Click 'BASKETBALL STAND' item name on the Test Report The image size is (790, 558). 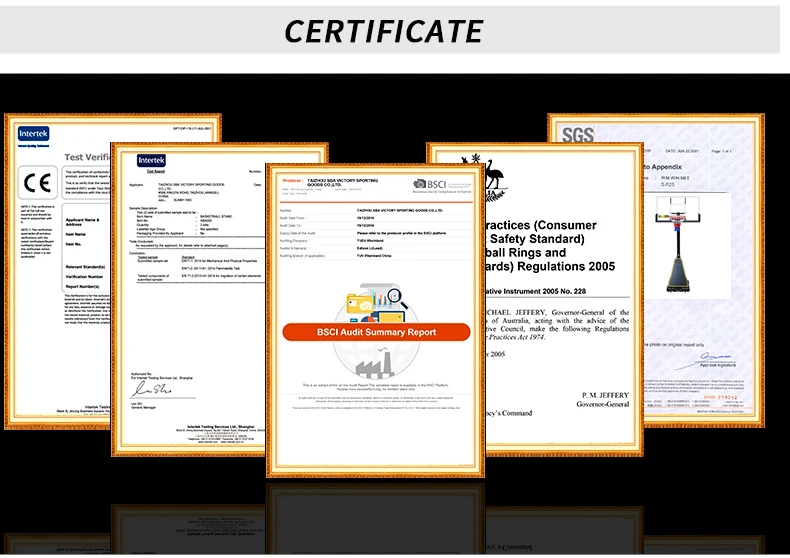[216, 217]
